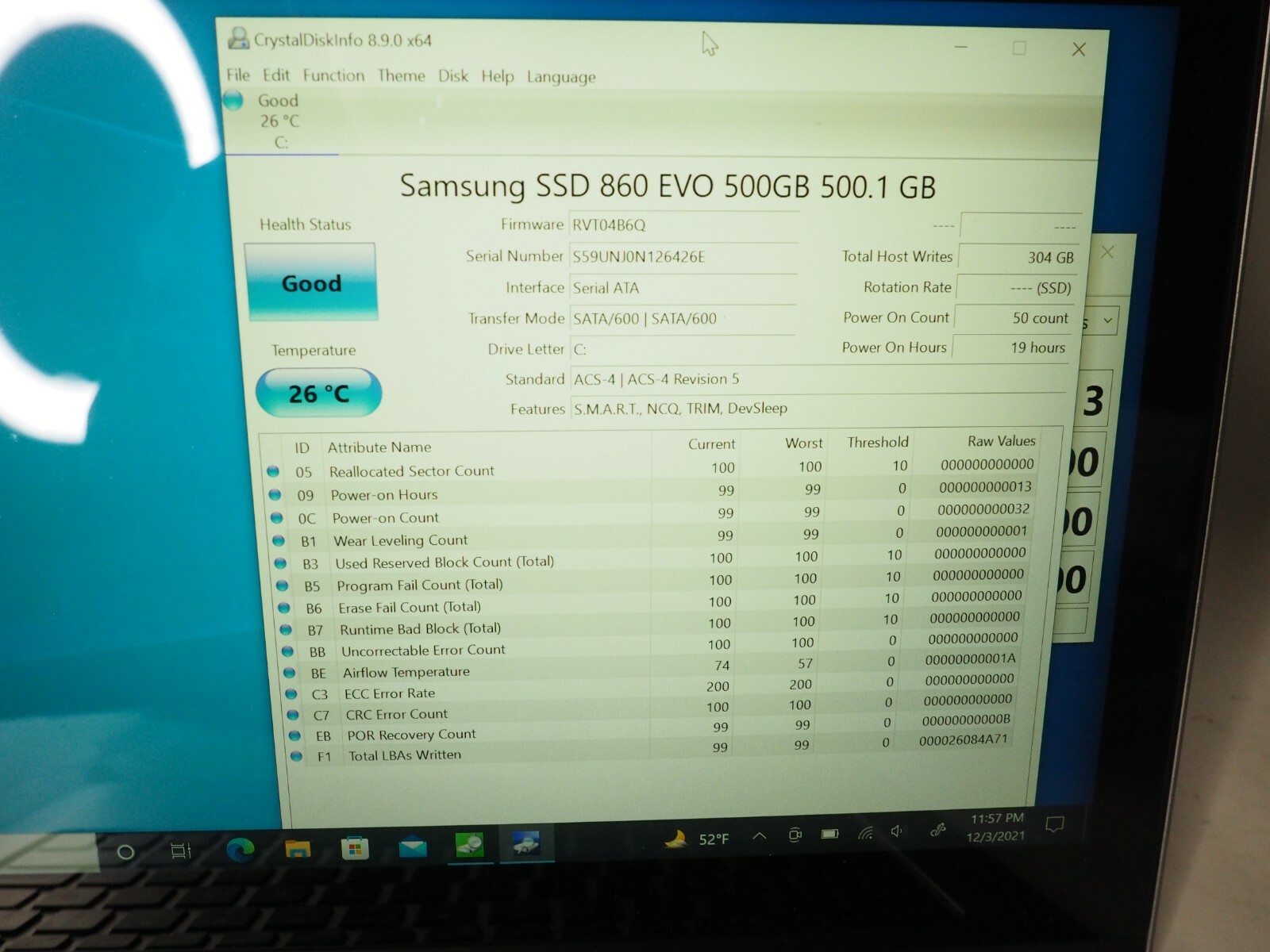Click the Worst column header
The height and width of the screenshot is (952, 1270).
tap(803, 443)
